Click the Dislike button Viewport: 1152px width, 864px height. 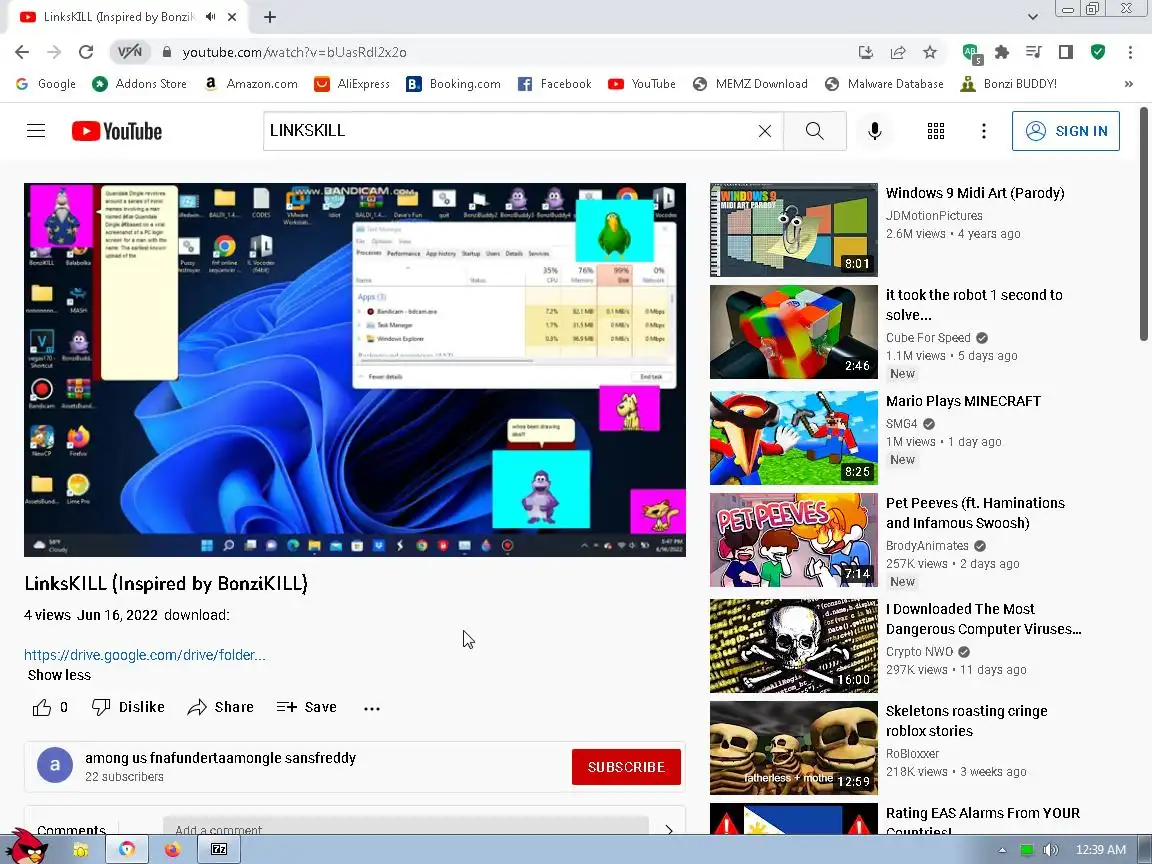[128, 708]
